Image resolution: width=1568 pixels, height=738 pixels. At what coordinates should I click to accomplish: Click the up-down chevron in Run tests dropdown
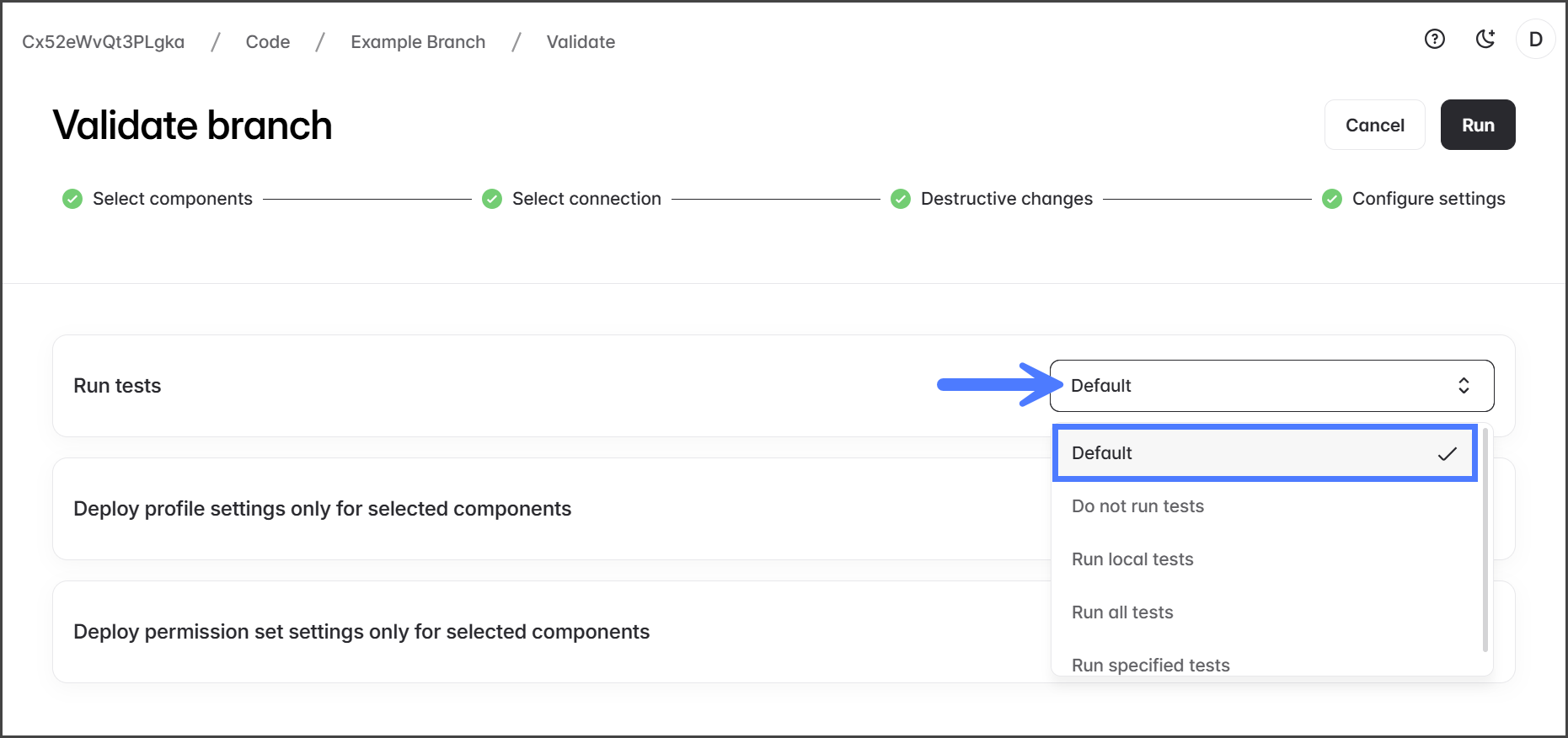tap(1464, 386)
